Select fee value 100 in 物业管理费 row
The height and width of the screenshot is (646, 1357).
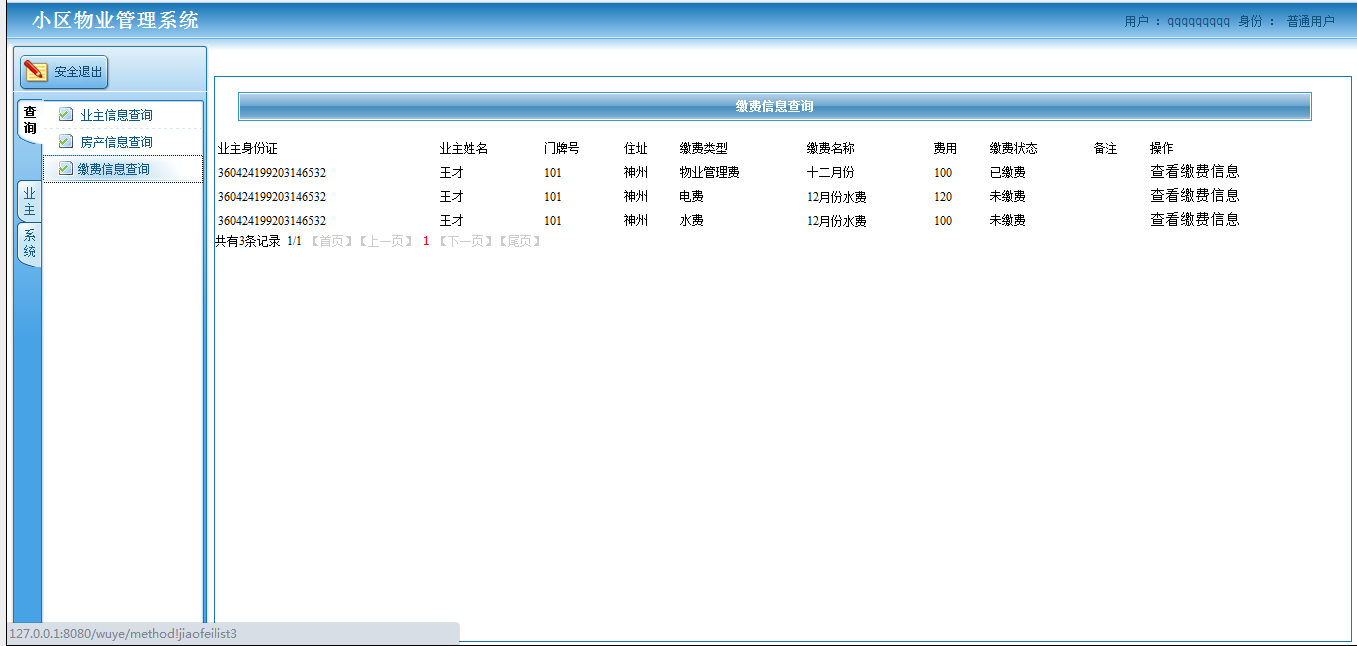tap(943, 173)
